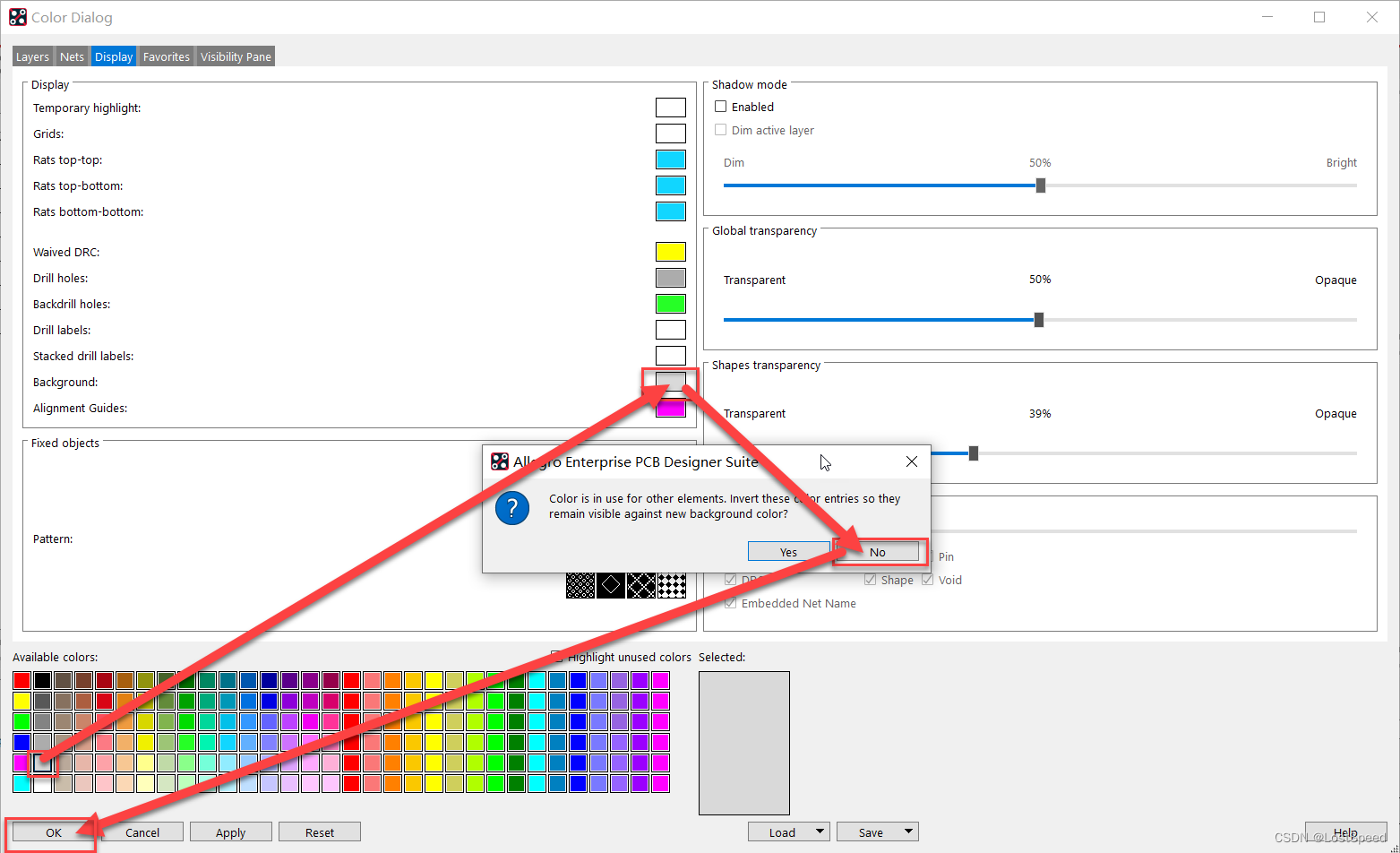The image size is (1400, 853).
Task: Select the single diamond outline pattern
Action: click(x=611, y=585)
